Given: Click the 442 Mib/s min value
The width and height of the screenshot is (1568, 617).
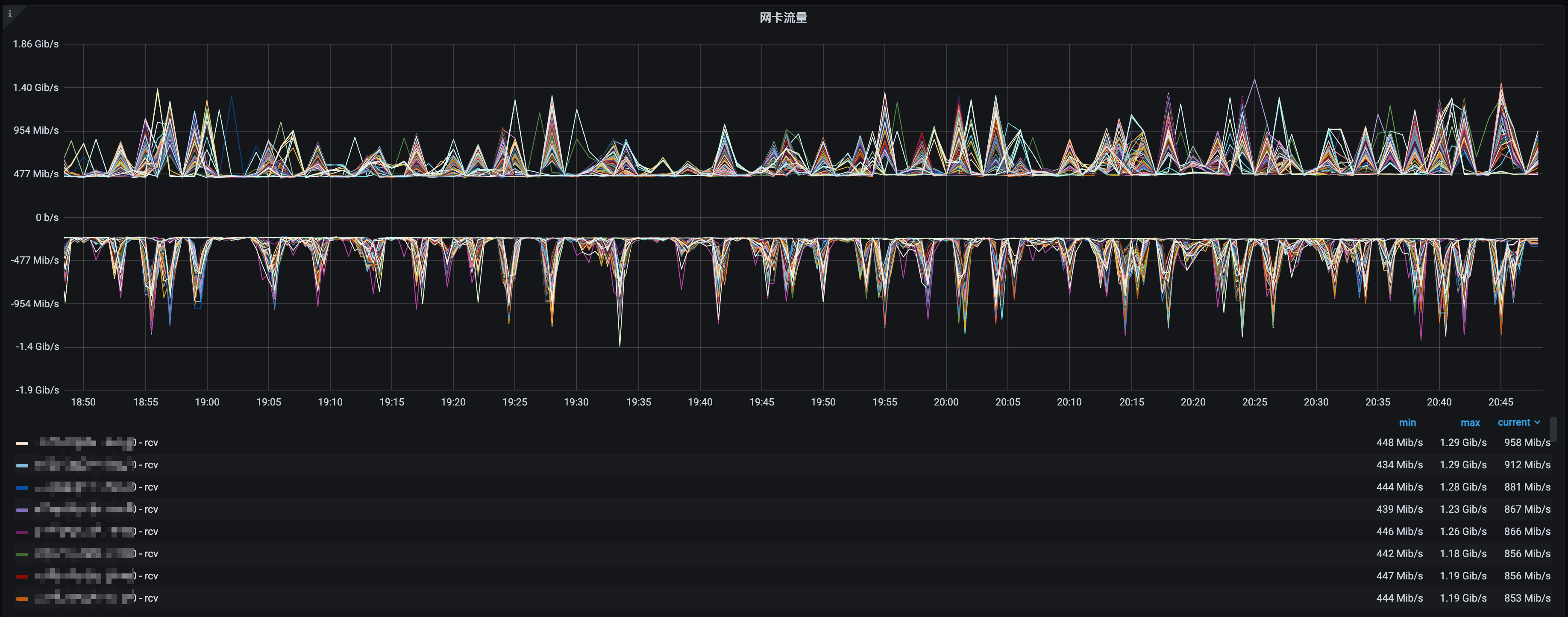Looking at the screenshot, I should coord(1399,554).
